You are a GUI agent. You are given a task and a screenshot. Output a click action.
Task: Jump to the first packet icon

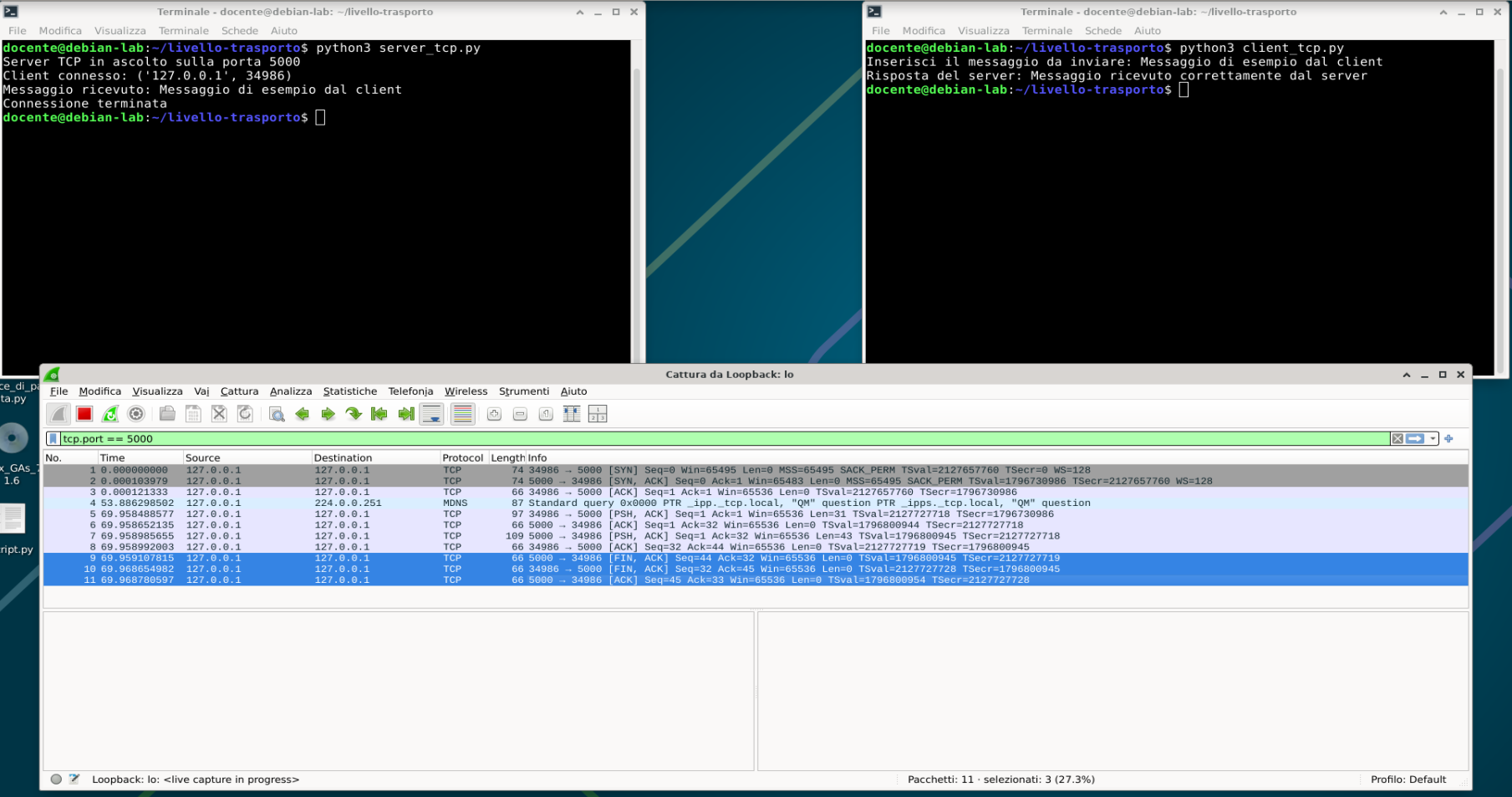[379, 414]
